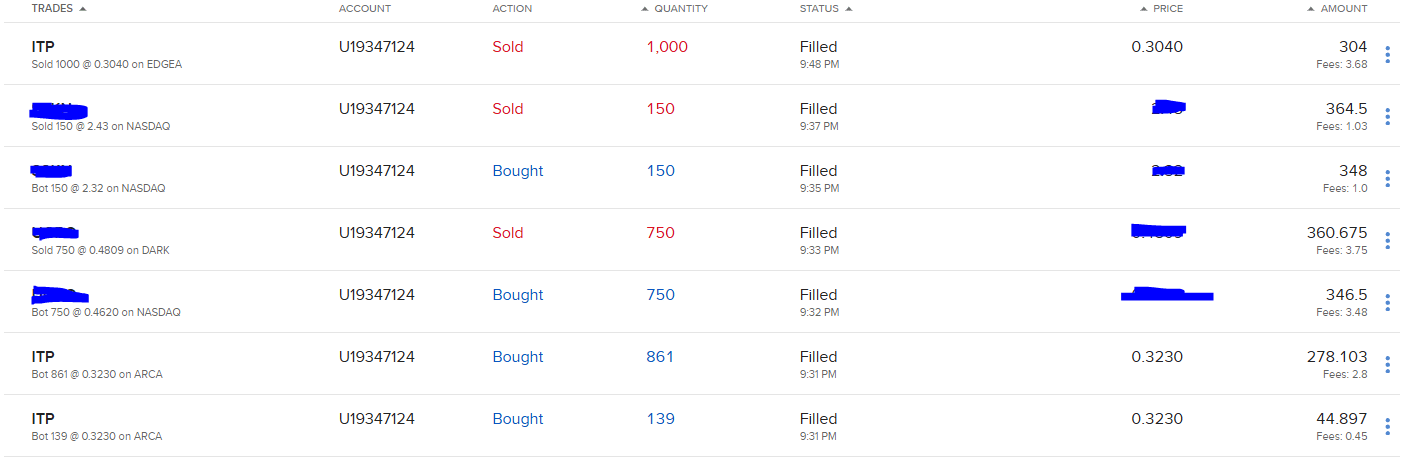1405x460 pixels.
Task: Open three-dot menu for ITP Bot 139 trade
Action: [1387, 427]
